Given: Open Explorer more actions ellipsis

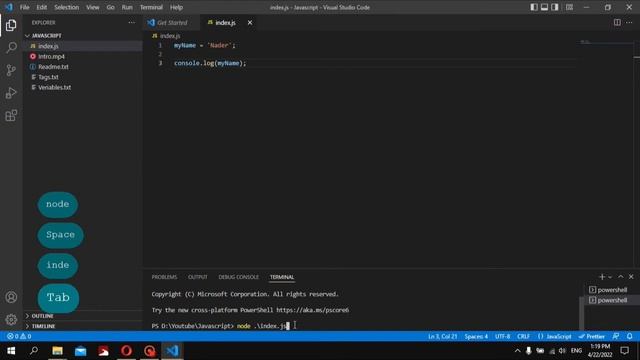Looking at the screenshot, I should click(131, 23).
